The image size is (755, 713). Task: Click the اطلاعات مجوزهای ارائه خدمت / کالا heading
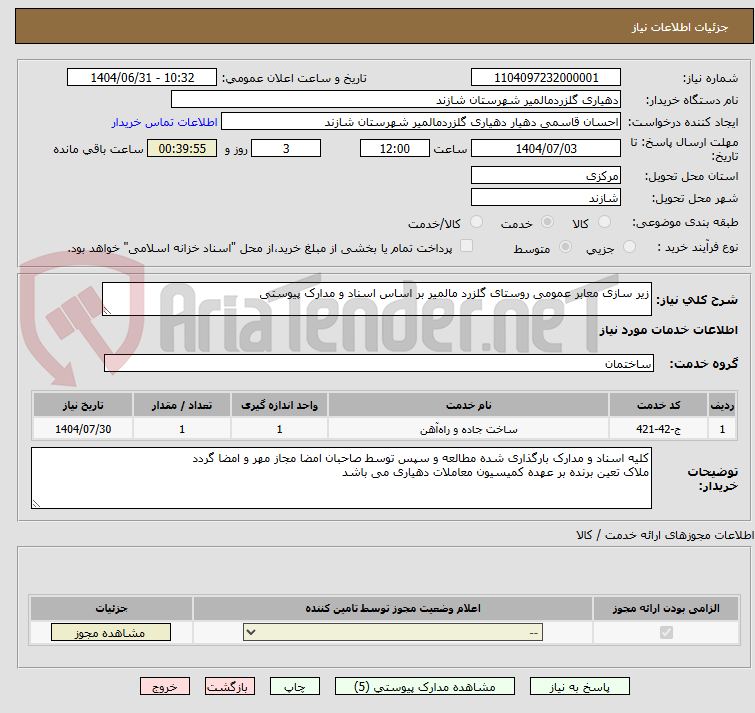665,534
